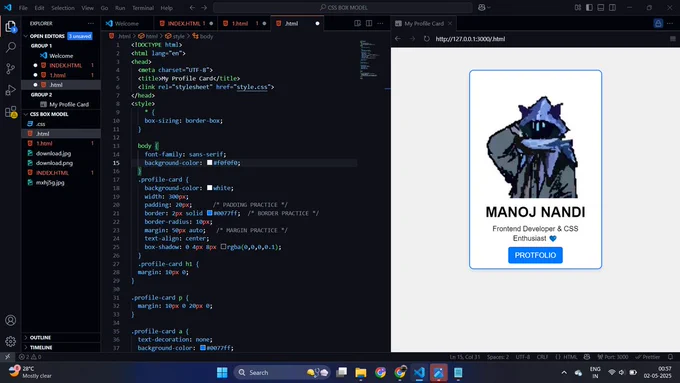Open the Explorer view in activity bar

pos(10,27)
